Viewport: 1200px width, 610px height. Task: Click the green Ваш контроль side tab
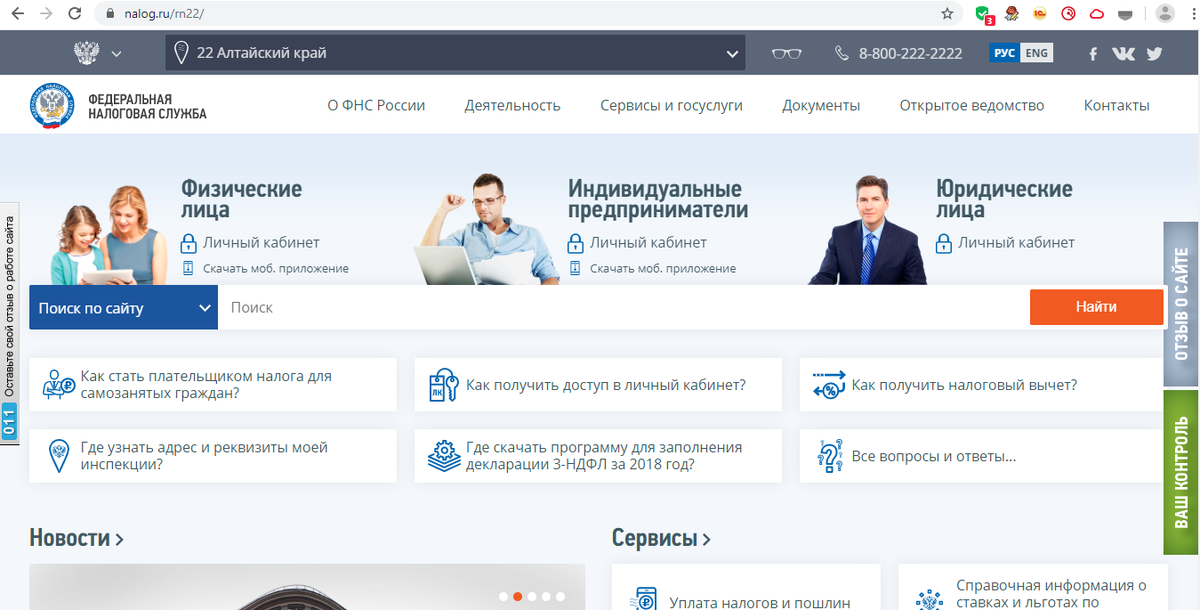(x=1181, y=472)
